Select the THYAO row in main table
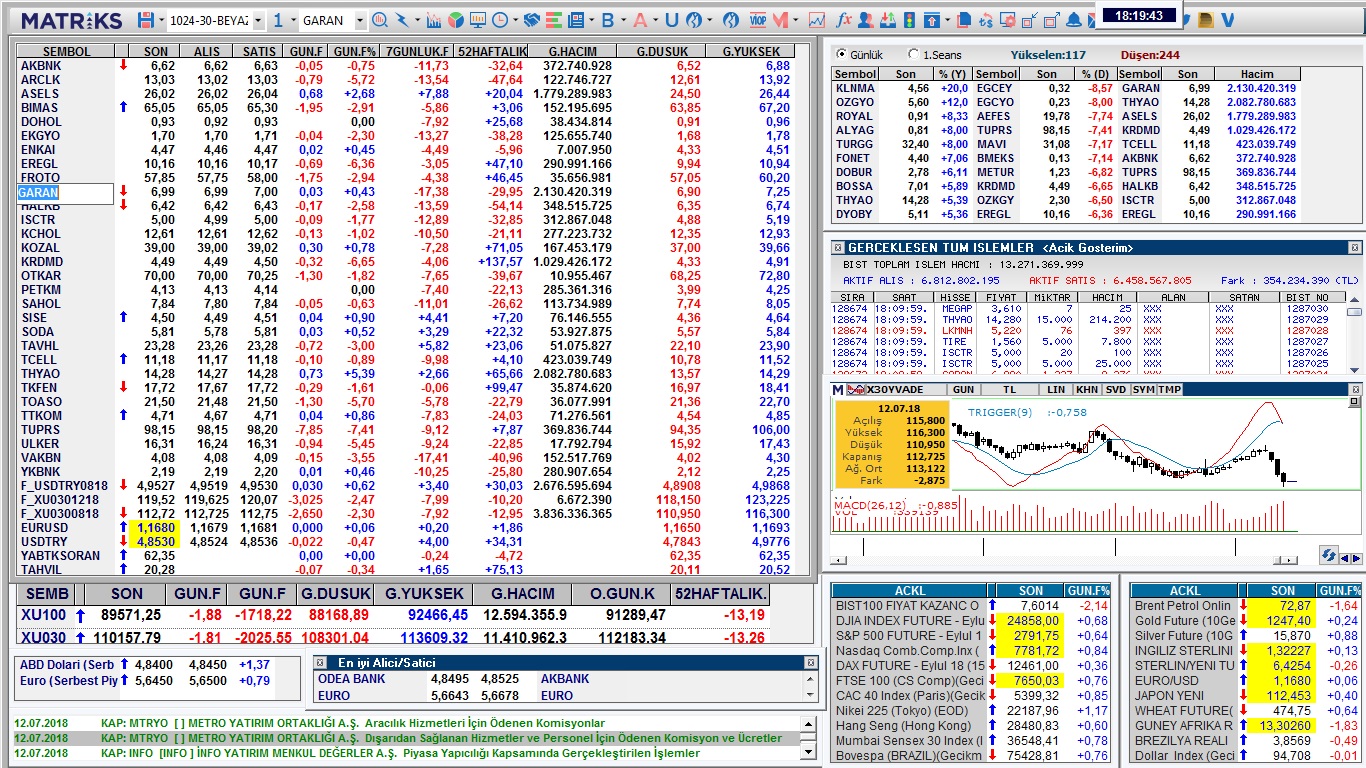The width and height of the screenshot is (1366, 768). click(414, 374)
